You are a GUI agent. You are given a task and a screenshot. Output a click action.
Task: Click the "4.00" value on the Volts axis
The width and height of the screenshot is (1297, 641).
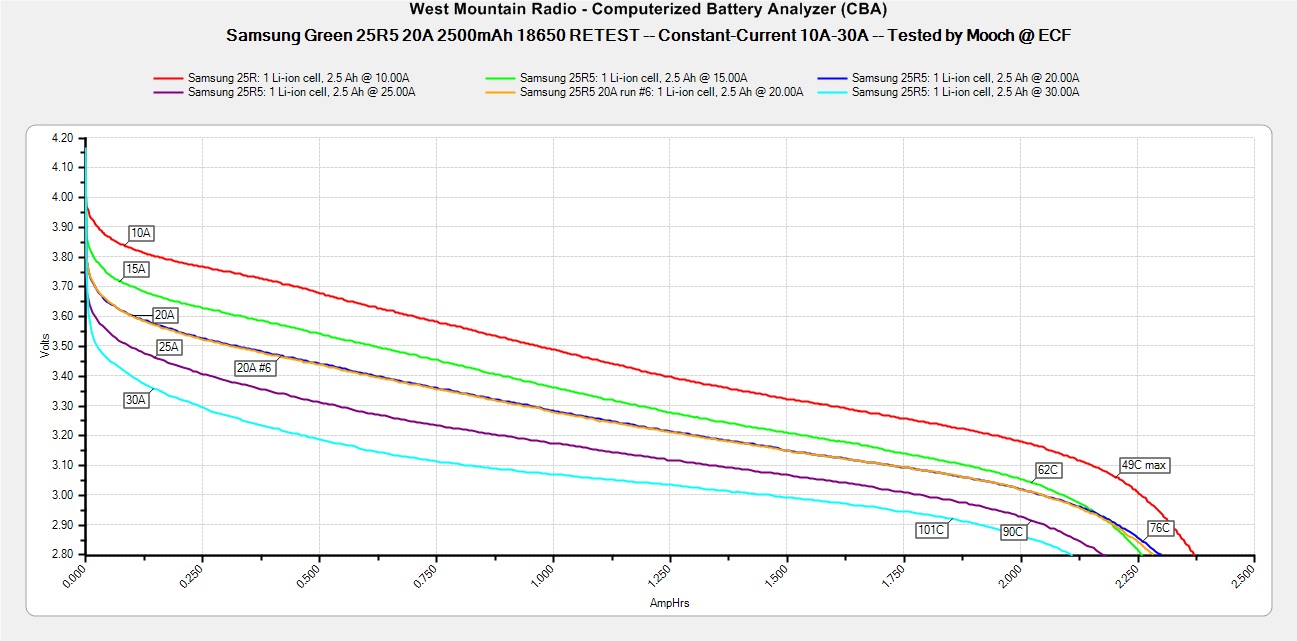61,197
